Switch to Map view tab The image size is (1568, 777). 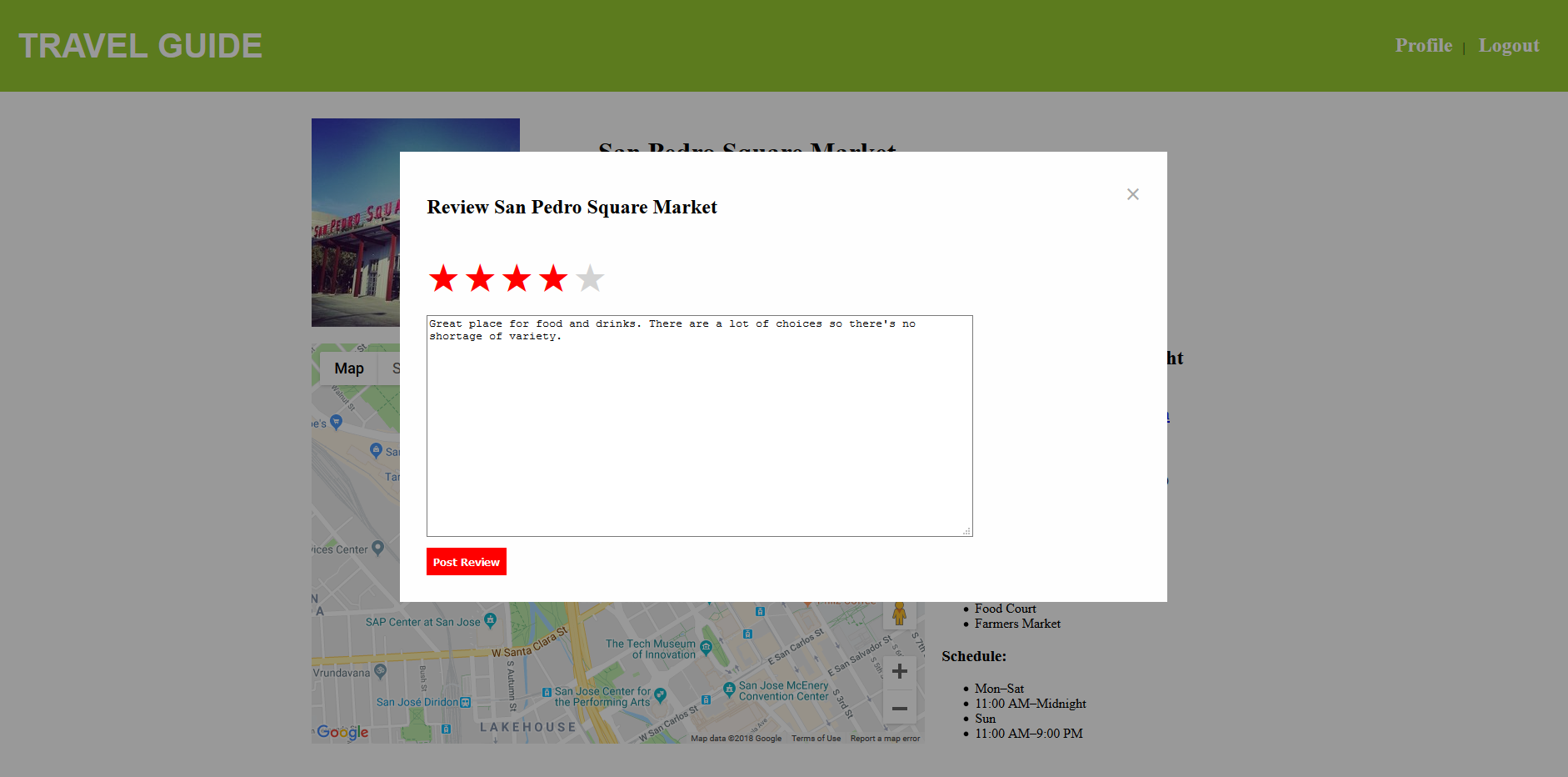point(349,368)
